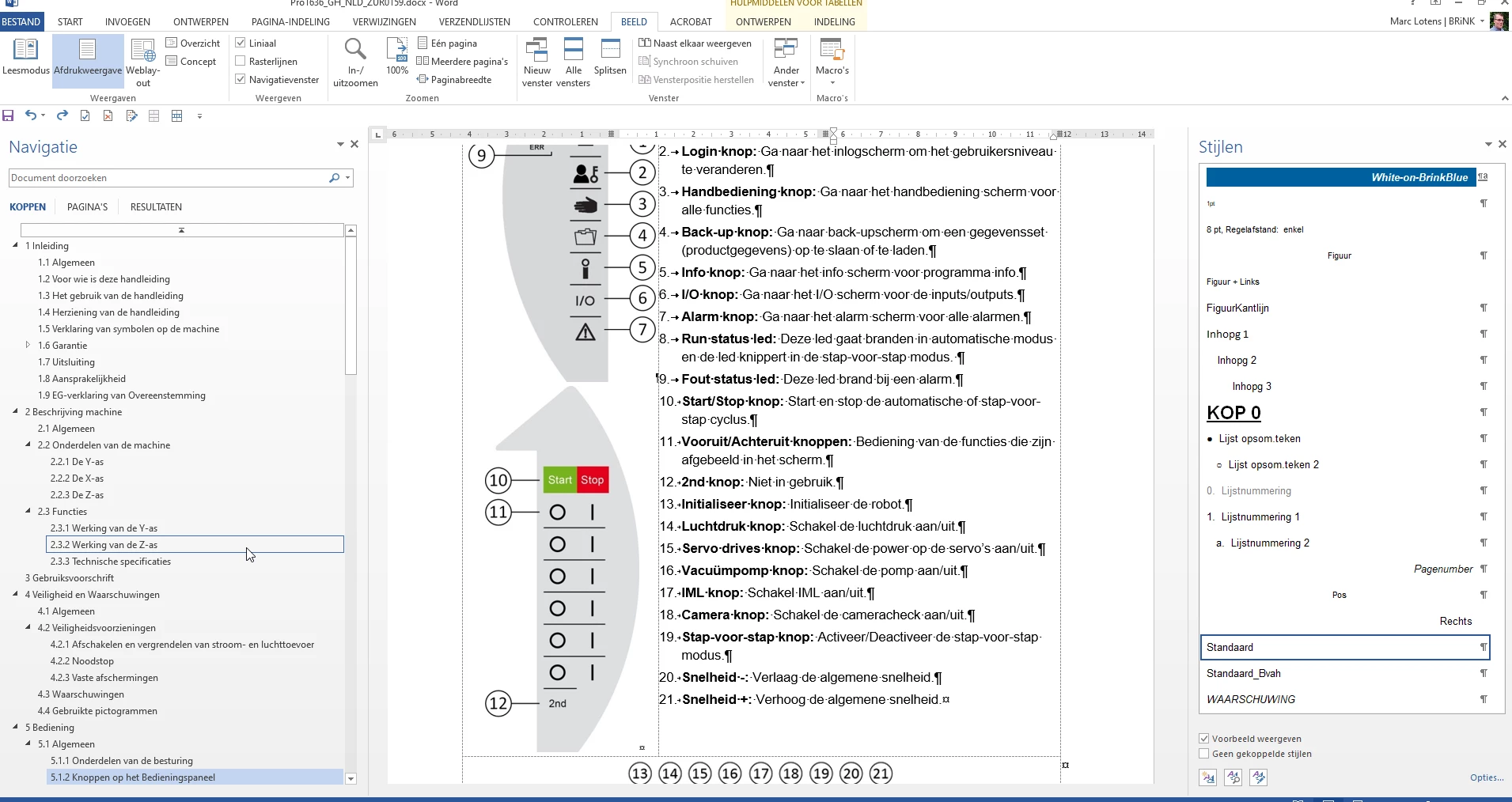Image resolution: width=1512 pixels, height=802 pixels.
Task: Enable the Rasterlijnen checkbox
Action: 241,62
